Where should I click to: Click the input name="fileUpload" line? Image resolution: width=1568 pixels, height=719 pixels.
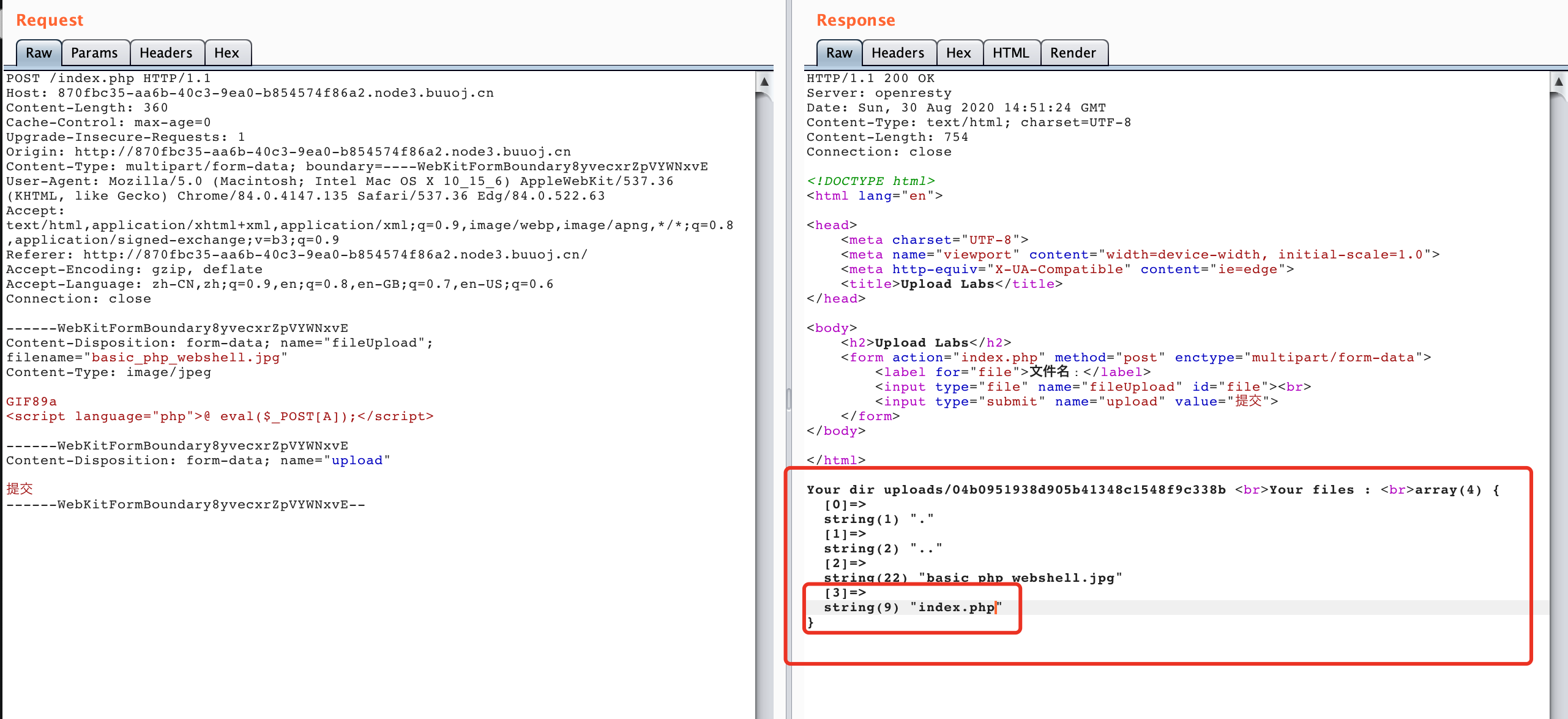pos(1093,387)
